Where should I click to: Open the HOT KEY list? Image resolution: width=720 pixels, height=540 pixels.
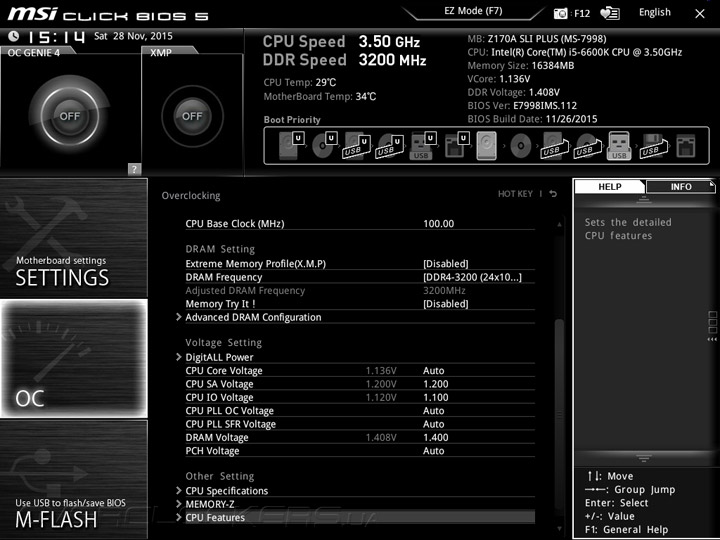pyautogui.click(x=515, y=194)
